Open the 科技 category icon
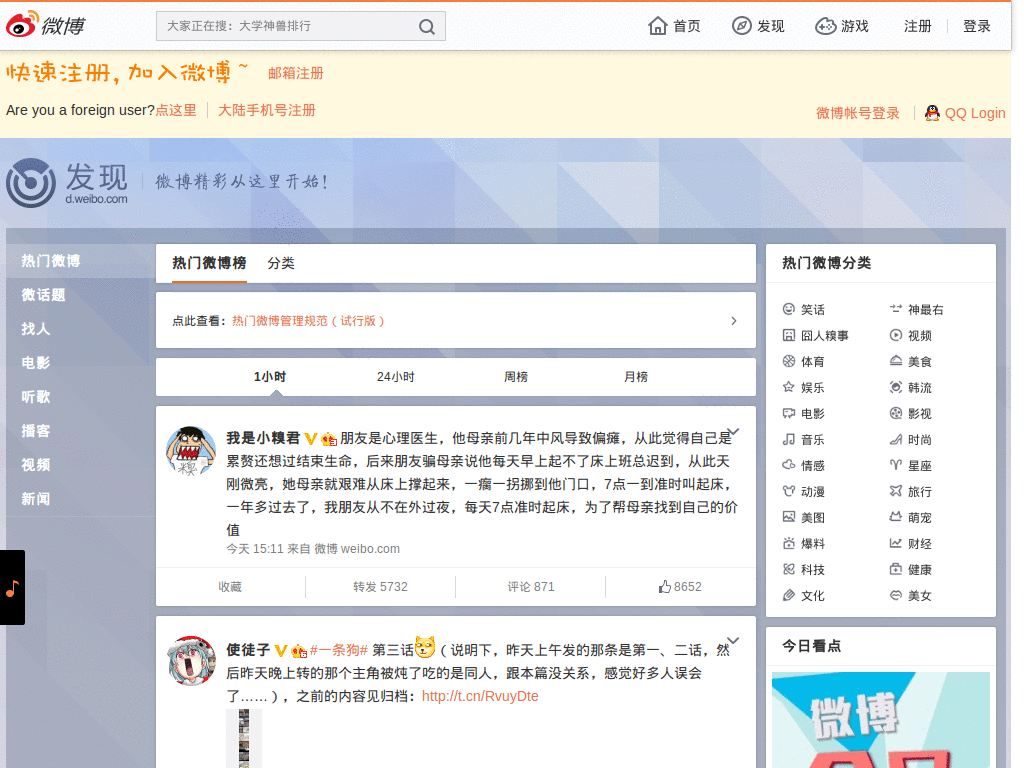 (x=789, y=569)
